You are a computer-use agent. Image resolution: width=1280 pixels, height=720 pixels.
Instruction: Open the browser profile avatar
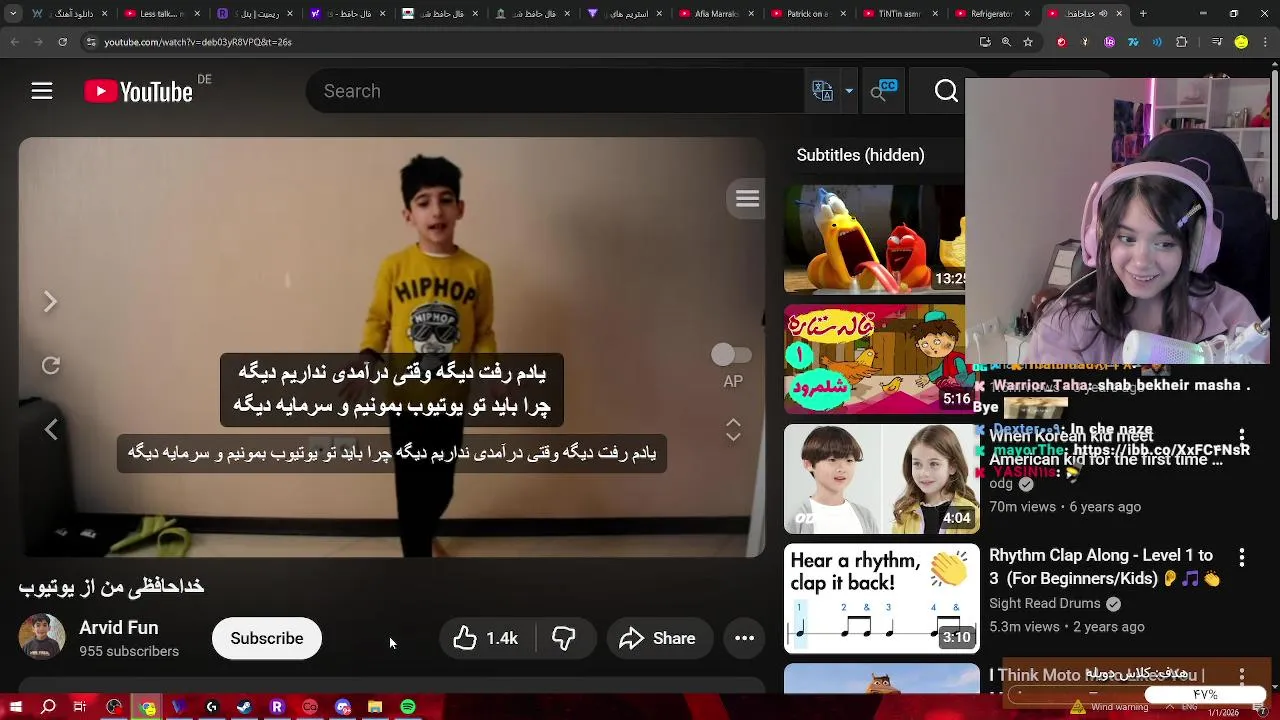(1241, 42)
